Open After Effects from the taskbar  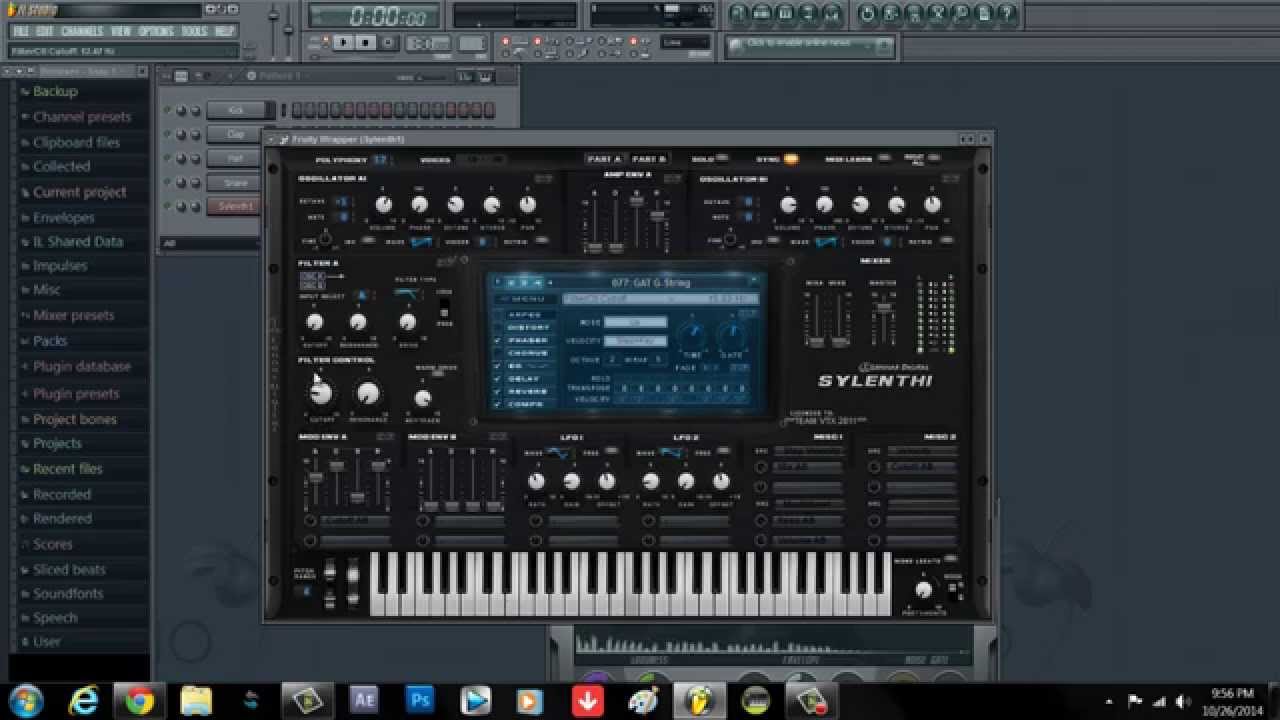click(364, 701)
